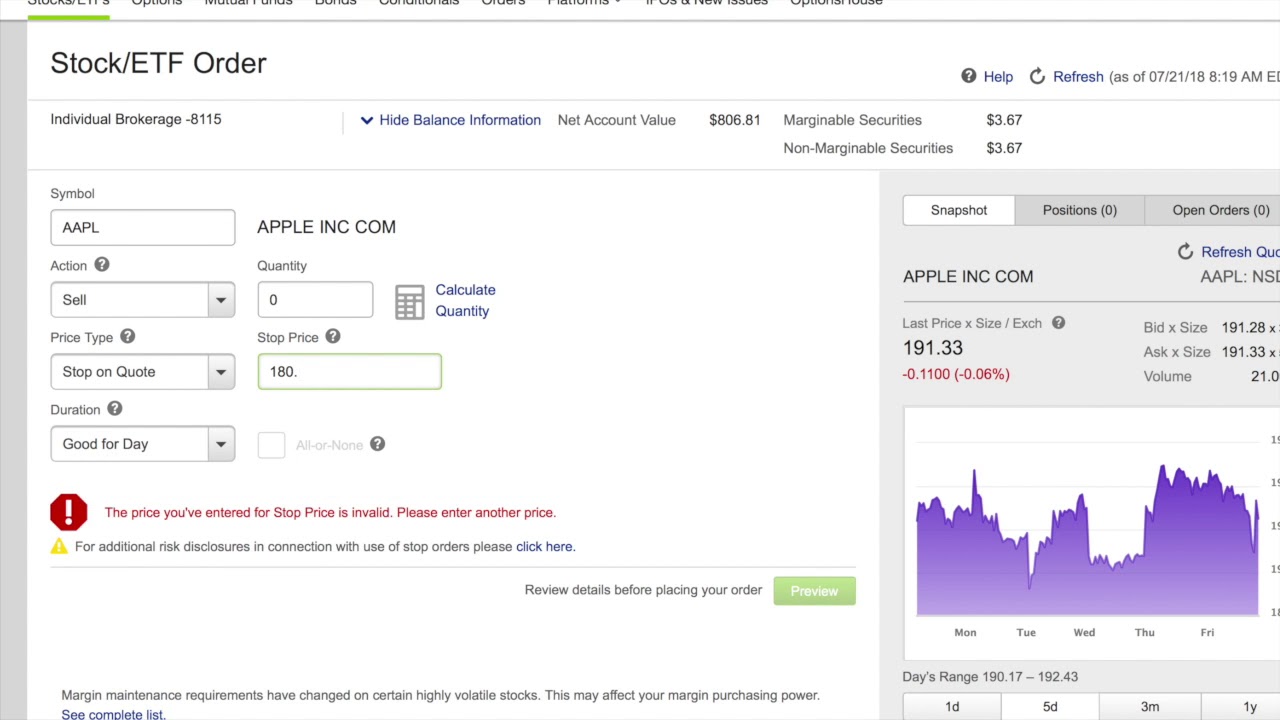The image size is (1280, 720).
Task: Select the 1d chart range button
Action: 952,707
